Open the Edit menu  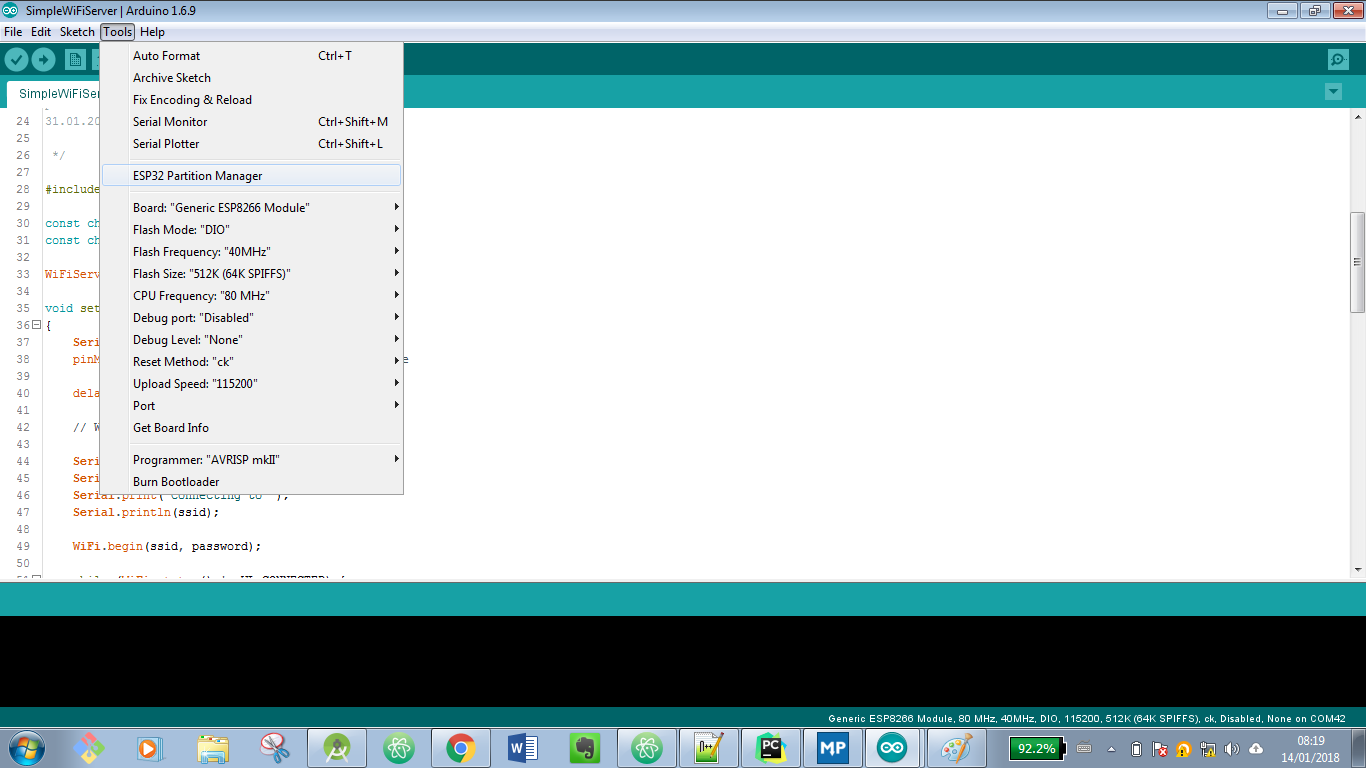coord(41,32)
